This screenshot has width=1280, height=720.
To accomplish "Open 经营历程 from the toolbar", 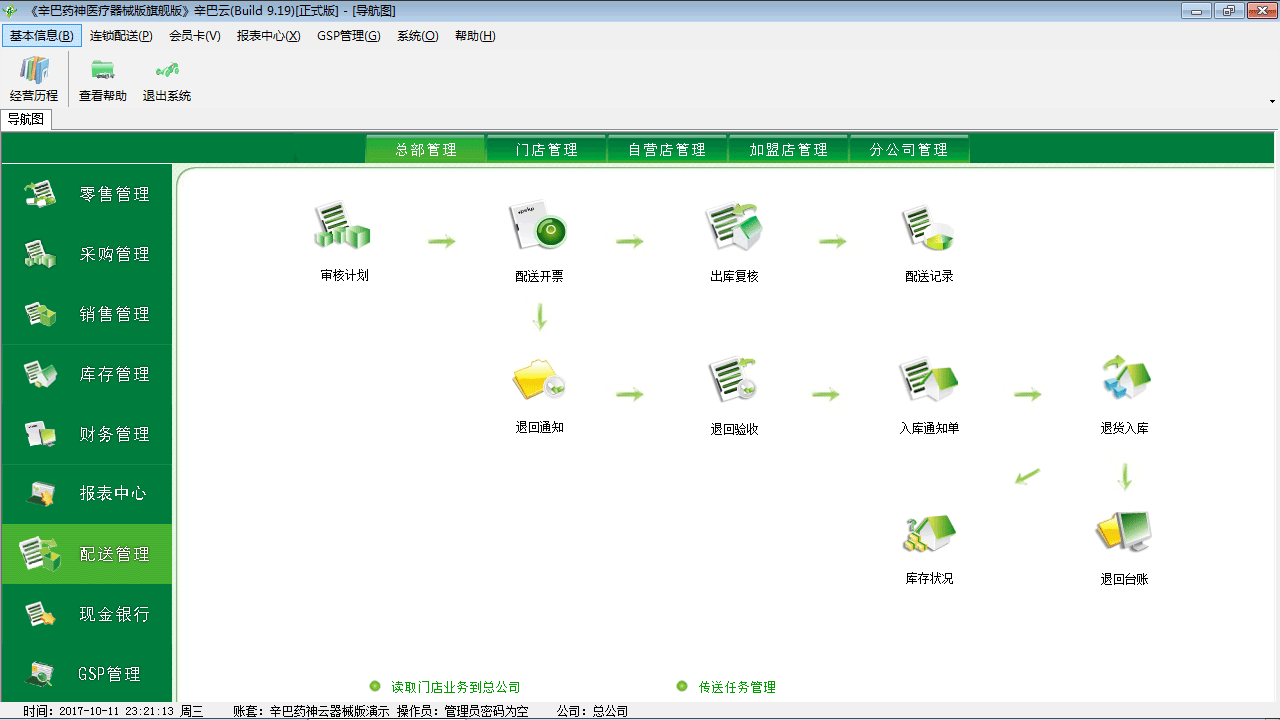I will coord(33,78).
